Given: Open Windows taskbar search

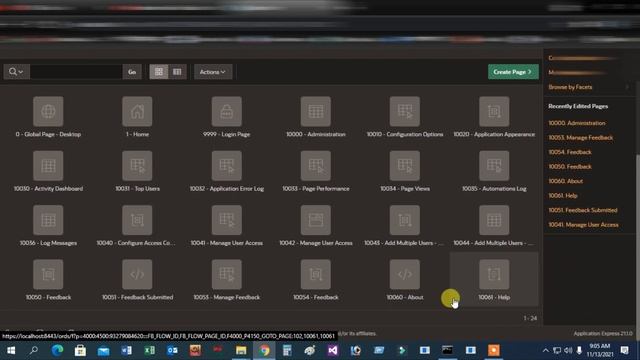Looking at the screenshot, I should click(34, 350).
